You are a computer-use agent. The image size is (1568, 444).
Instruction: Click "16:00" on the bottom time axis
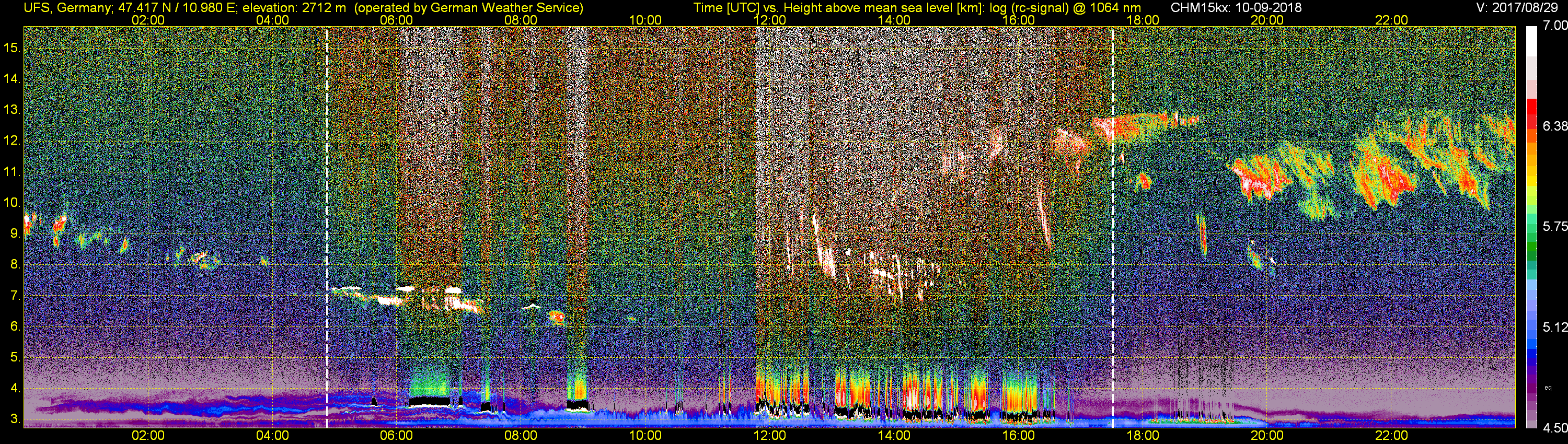tap(1018, 436)
